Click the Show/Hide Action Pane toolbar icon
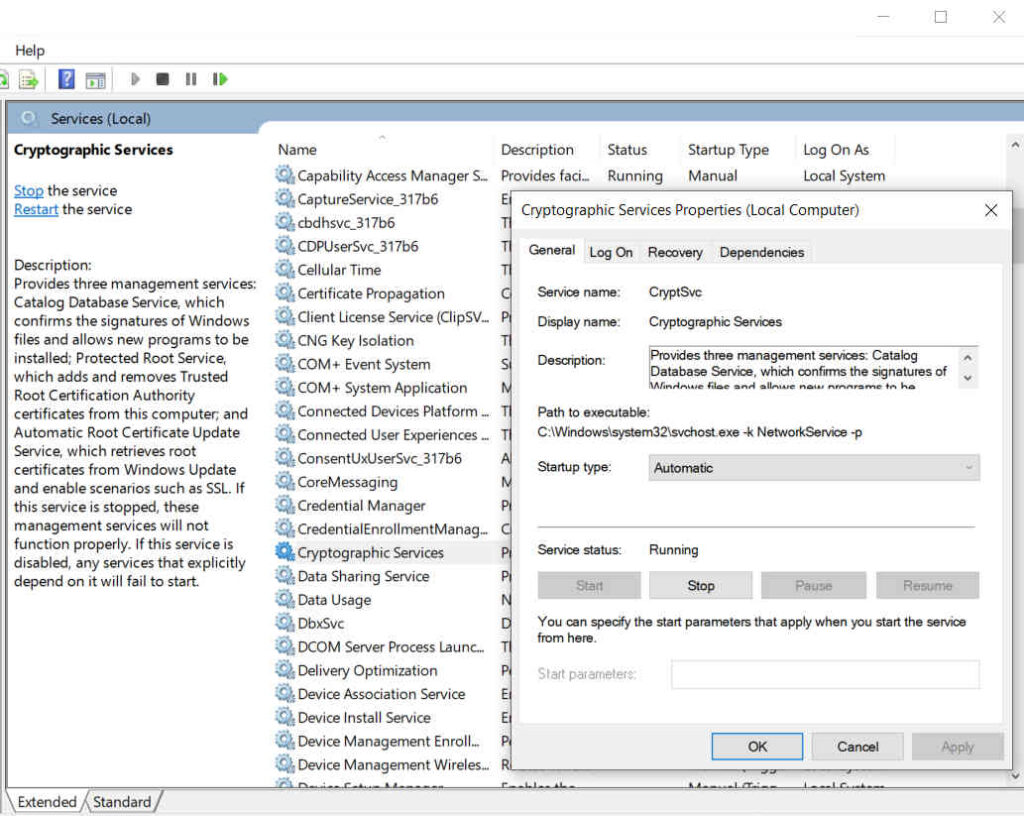This screenshot has height=816, width=1024. tap(95, 80)
